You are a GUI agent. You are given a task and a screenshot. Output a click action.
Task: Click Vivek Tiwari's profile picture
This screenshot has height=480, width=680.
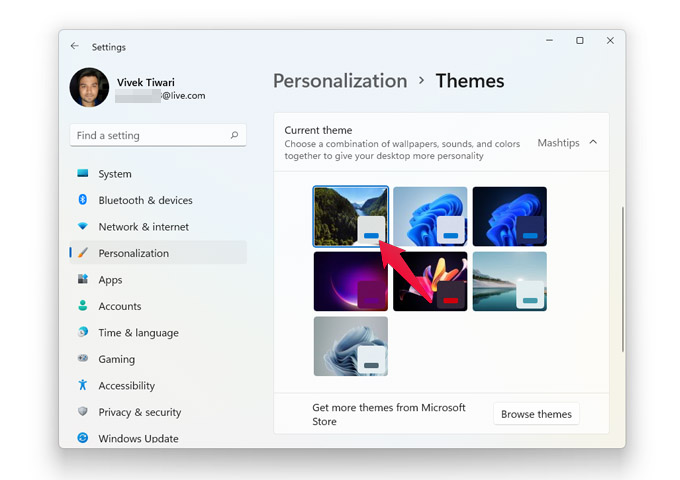[89, 87]
